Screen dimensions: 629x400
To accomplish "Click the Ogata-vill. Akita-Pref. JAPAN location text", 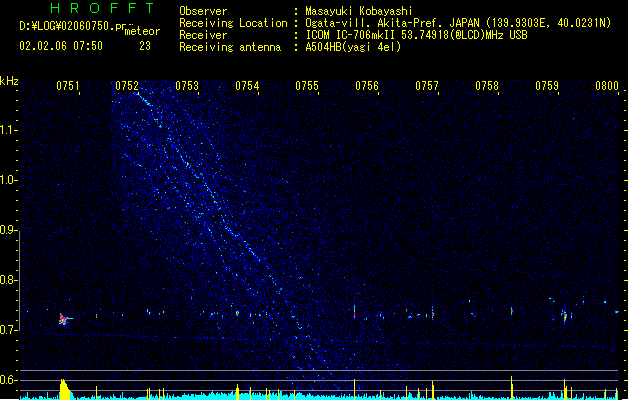I will [x=392, y=23].
